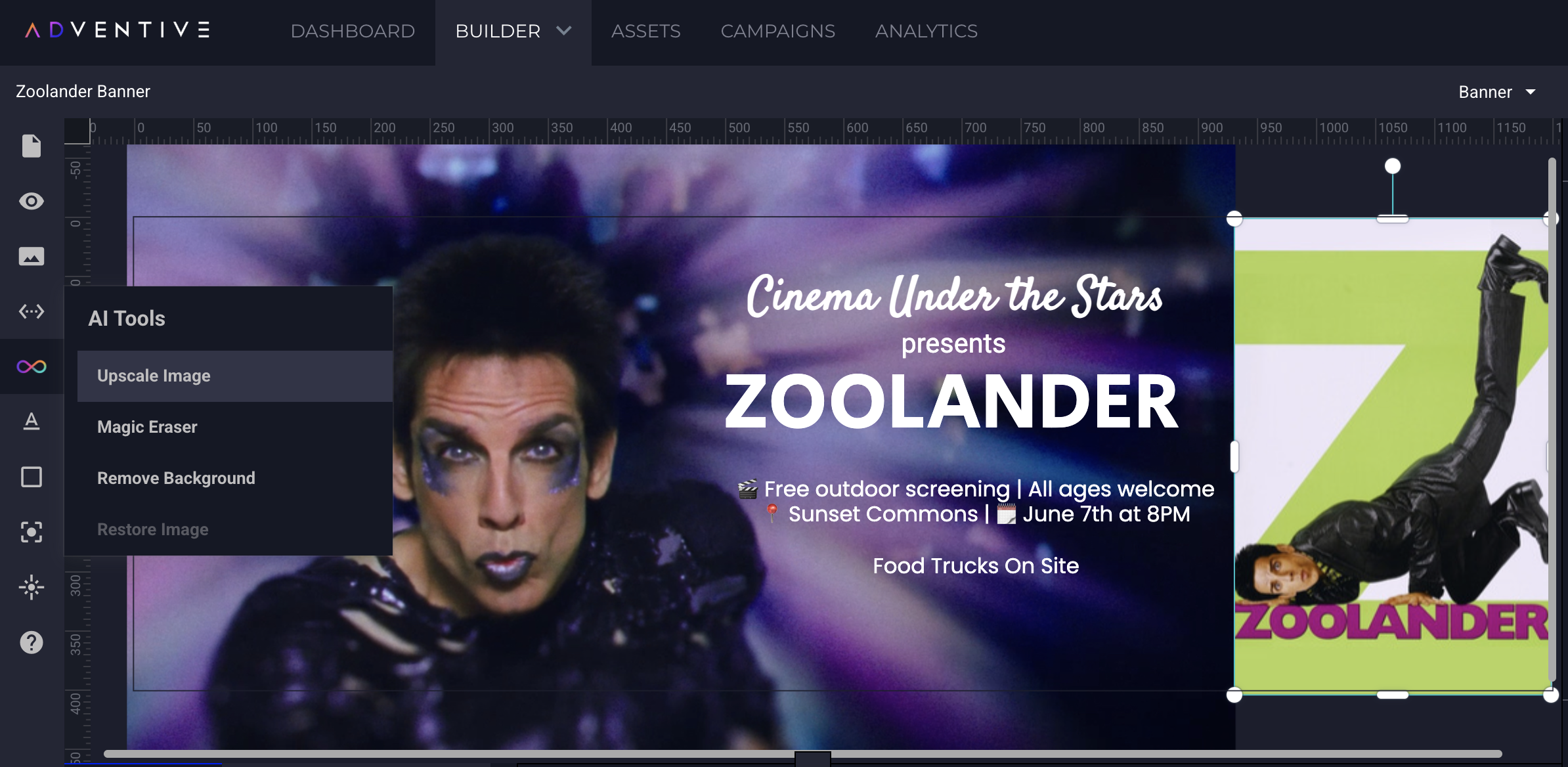Click the Adventive logo
1568x767 pixels.
pos(118,30)
